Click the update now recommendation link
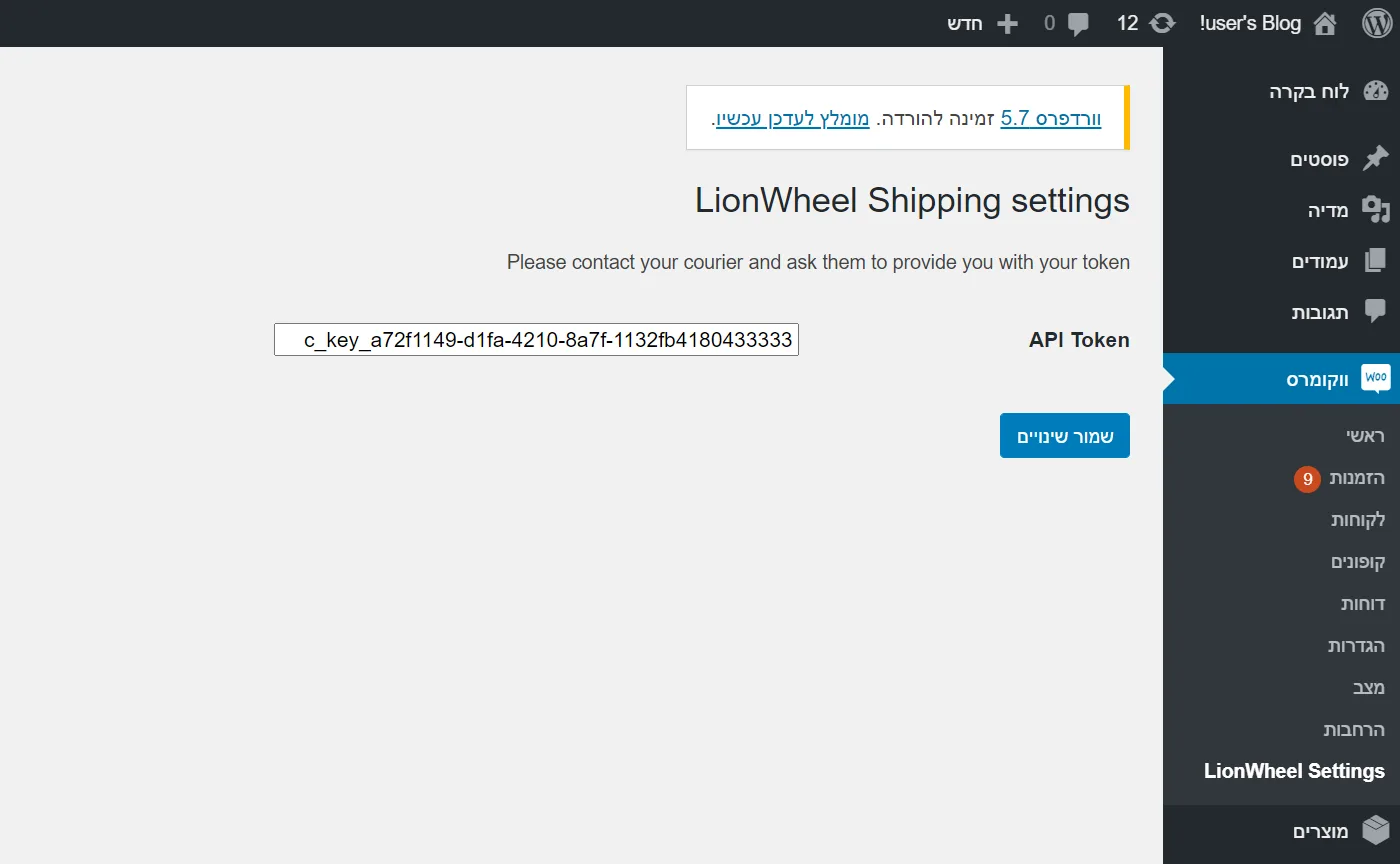The image size is (1400, 864). point(793,118)
